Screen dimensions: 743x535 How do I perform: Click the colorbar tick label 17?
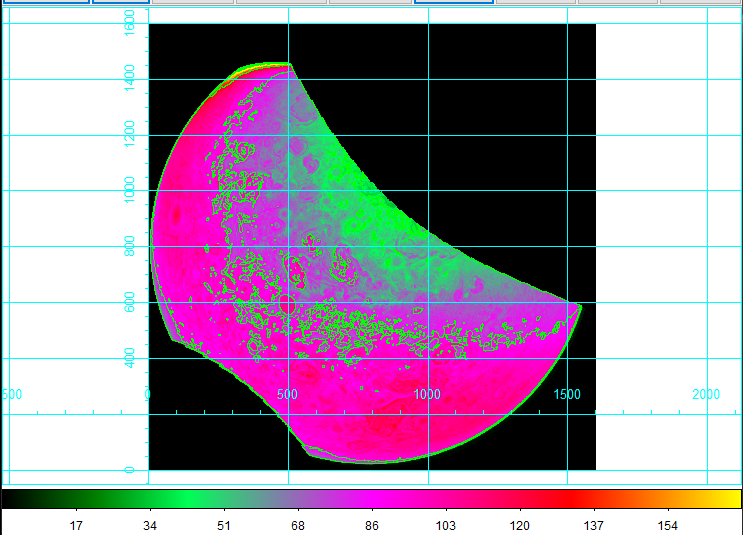(x=76, y=525)
